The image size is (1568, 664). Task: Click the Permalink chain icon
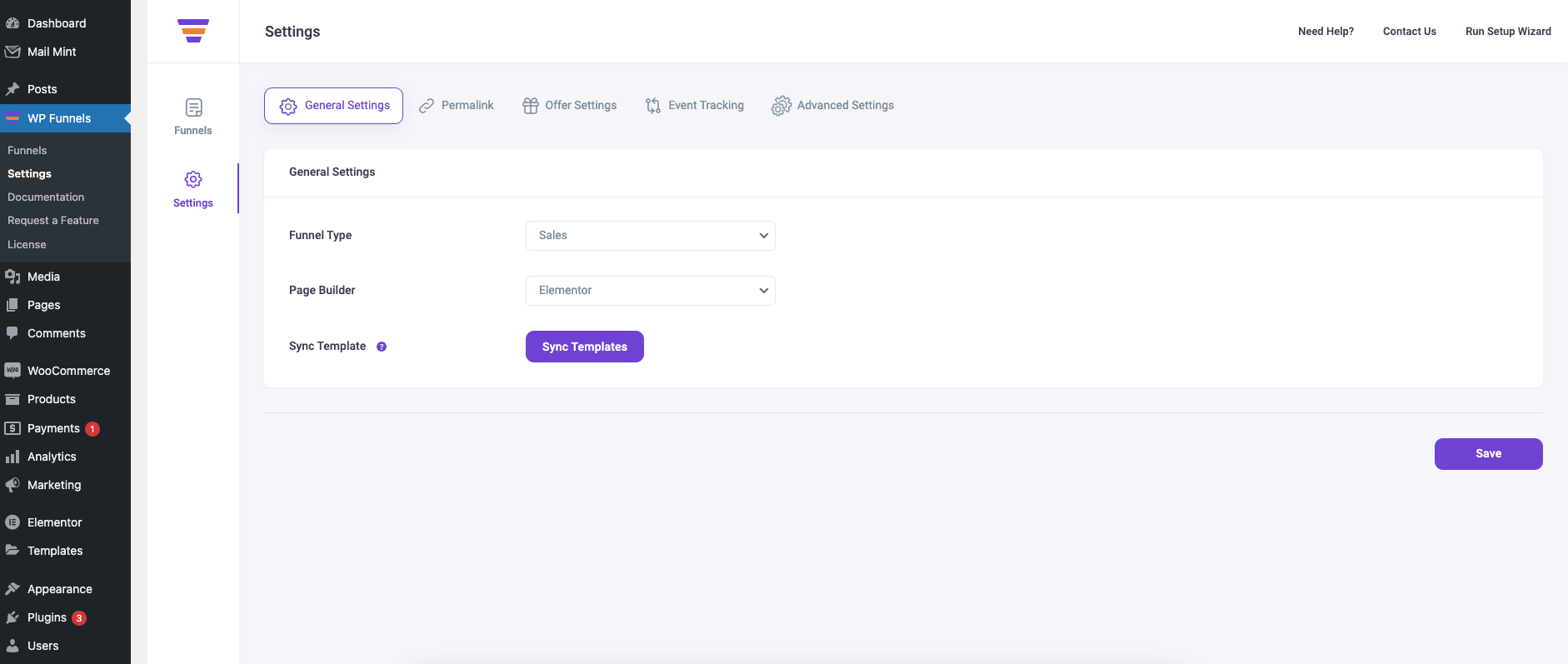pyautogui.click(x=427, y=106)
